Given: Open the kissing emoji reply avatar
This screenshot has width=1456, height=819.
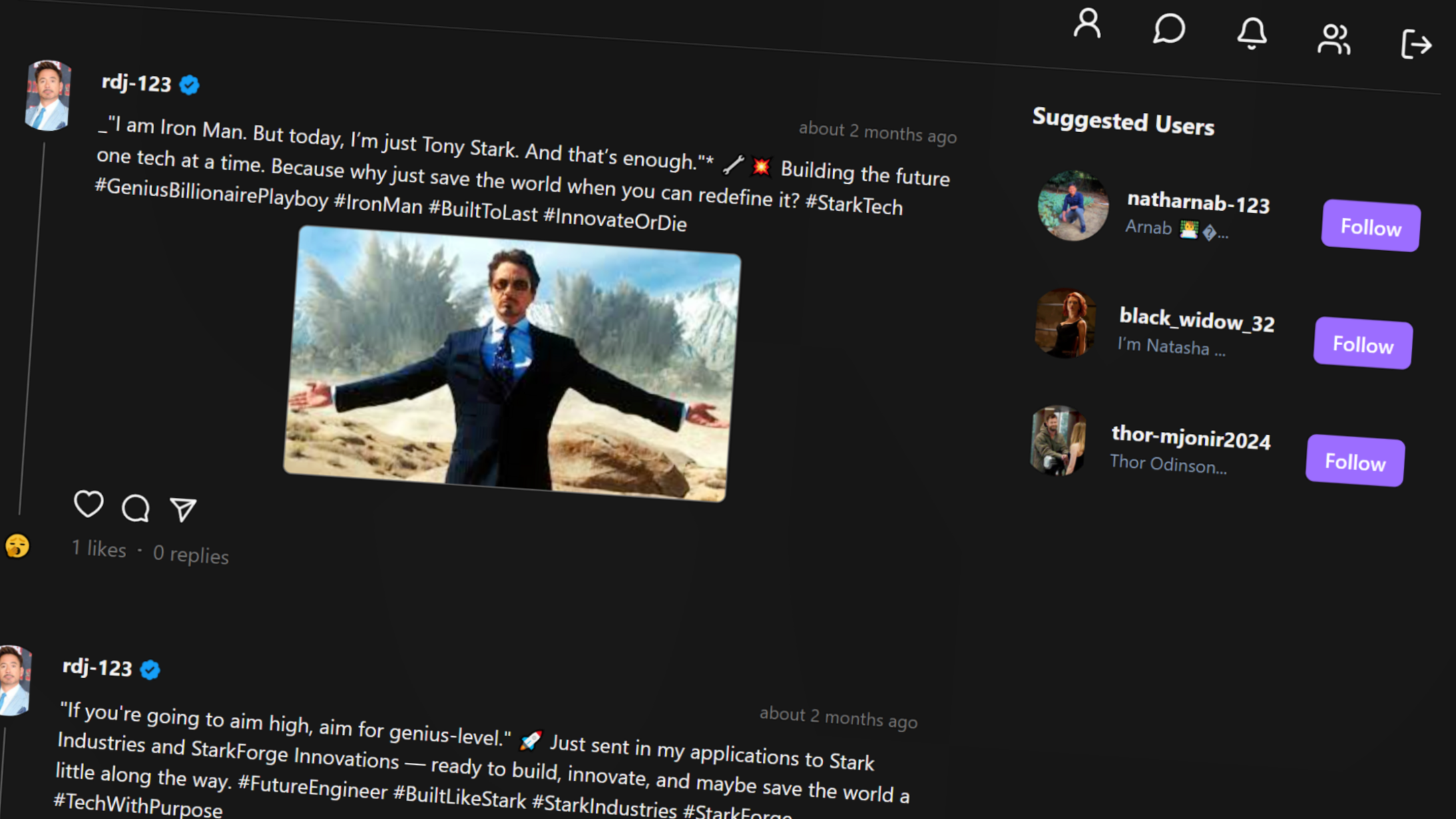Looking at the screenshot, I should tap(17, 546).
